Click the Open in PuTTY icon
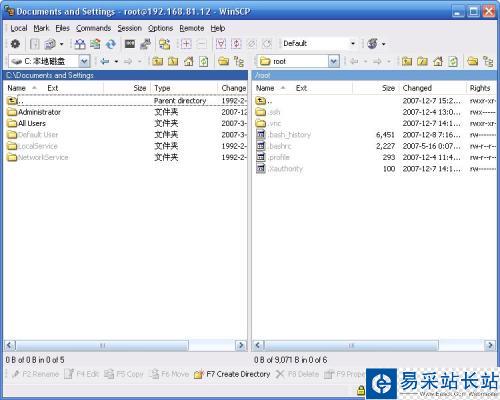This screenshot has width=500, height=400. point(145,44)
